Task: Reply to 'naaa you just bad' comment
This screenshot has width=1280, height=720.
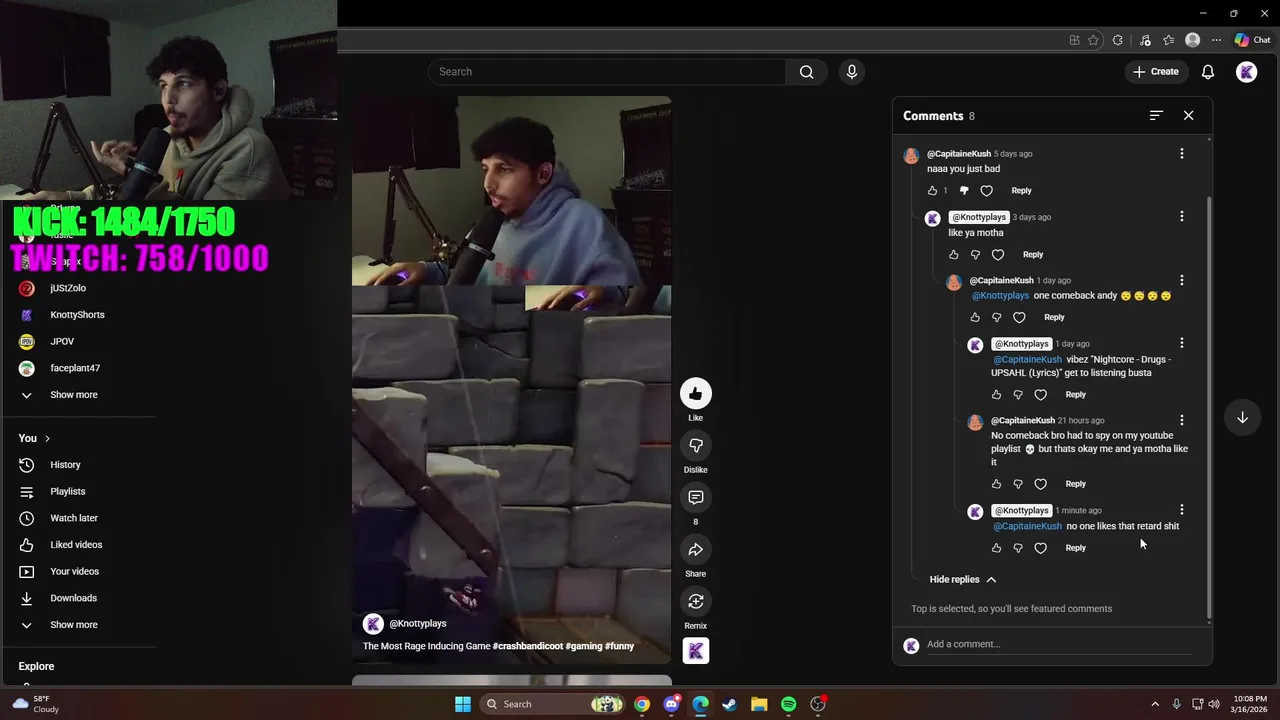Action: [x=1021, y=191]
